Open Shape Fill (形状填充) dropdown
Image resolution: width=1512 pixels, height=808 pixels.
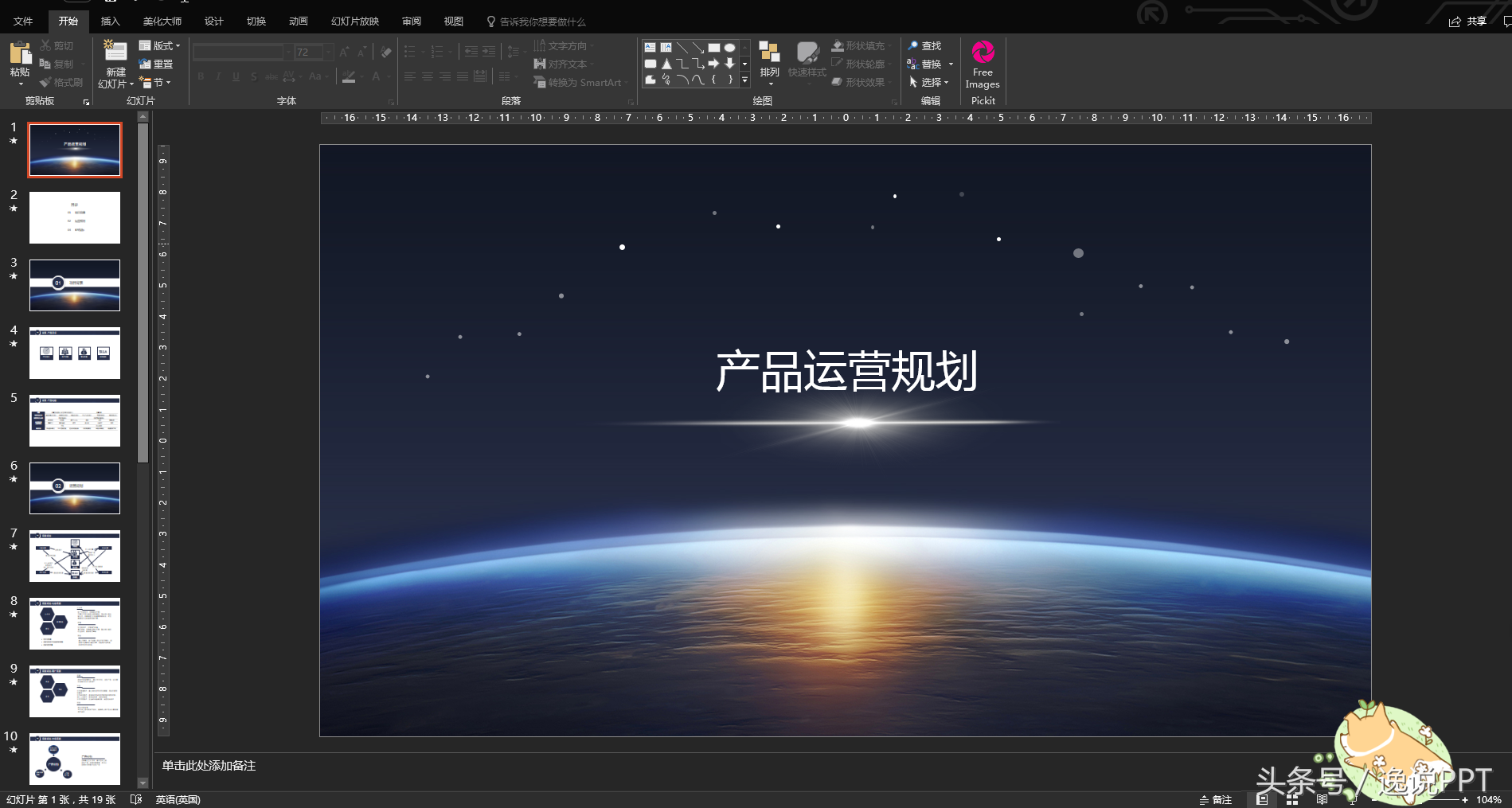point(861,45)
